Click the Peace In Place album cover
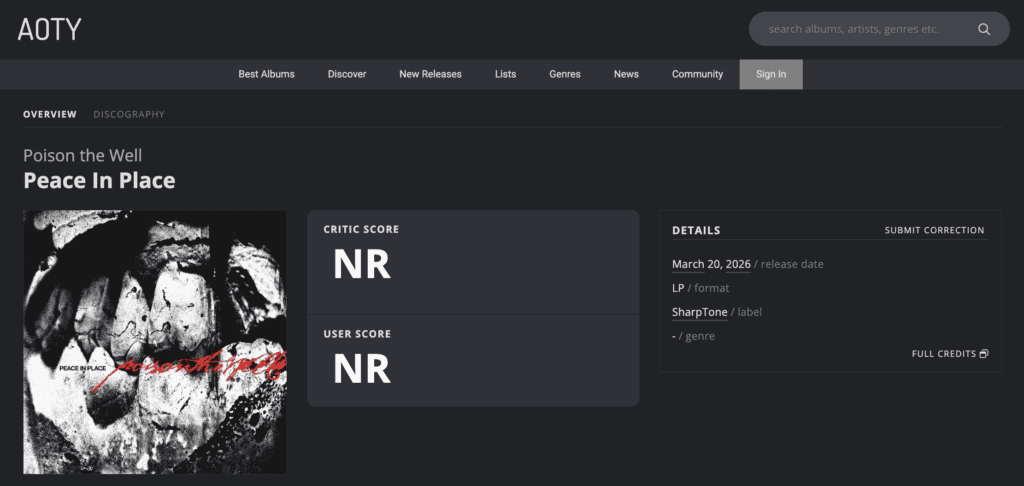The image size is (1024, 486). point(154,341)
